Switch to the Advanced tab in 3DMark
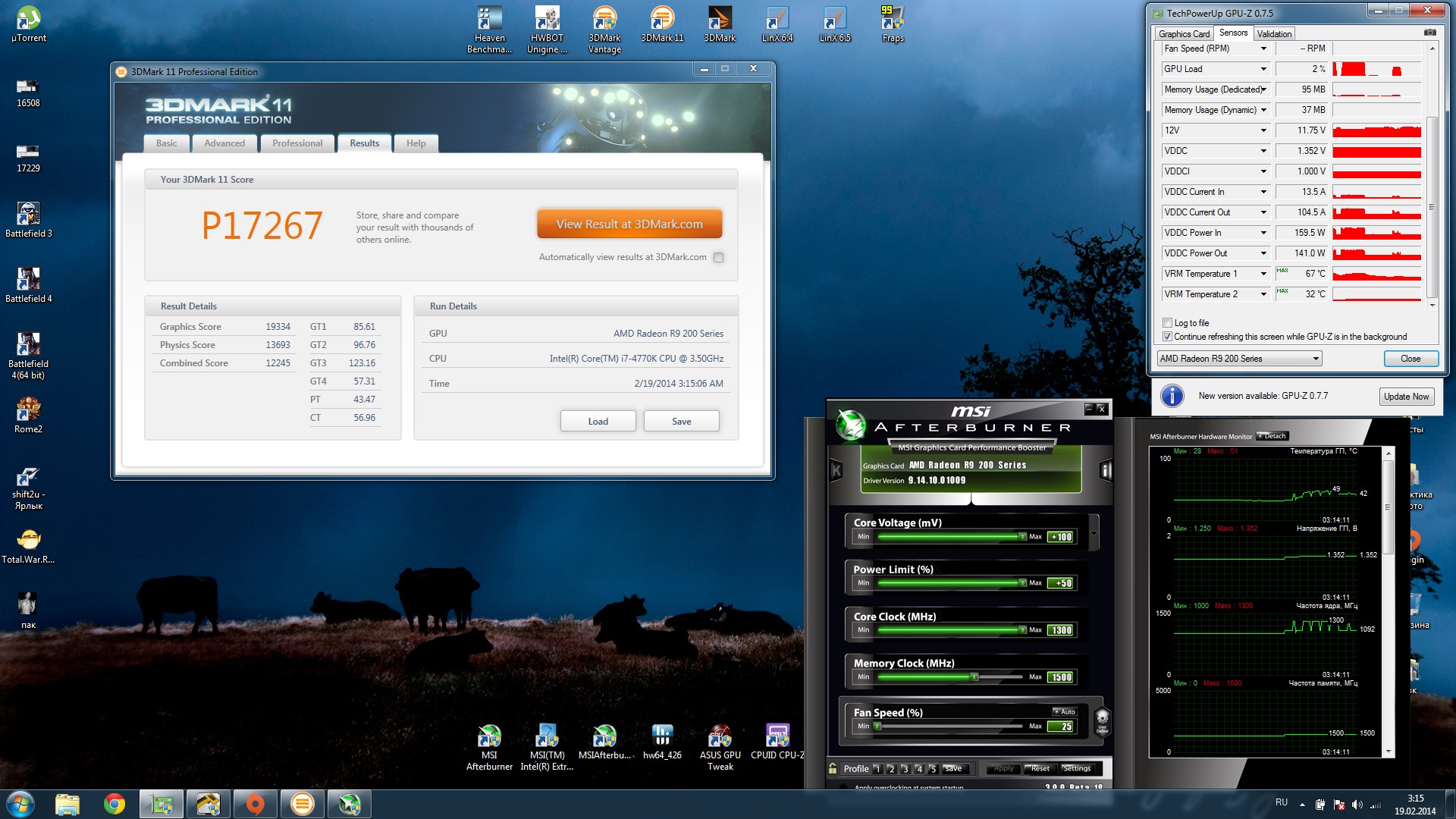Image resolution: width=1456 pixels, height=819 pixels. [x=224, y=143]
